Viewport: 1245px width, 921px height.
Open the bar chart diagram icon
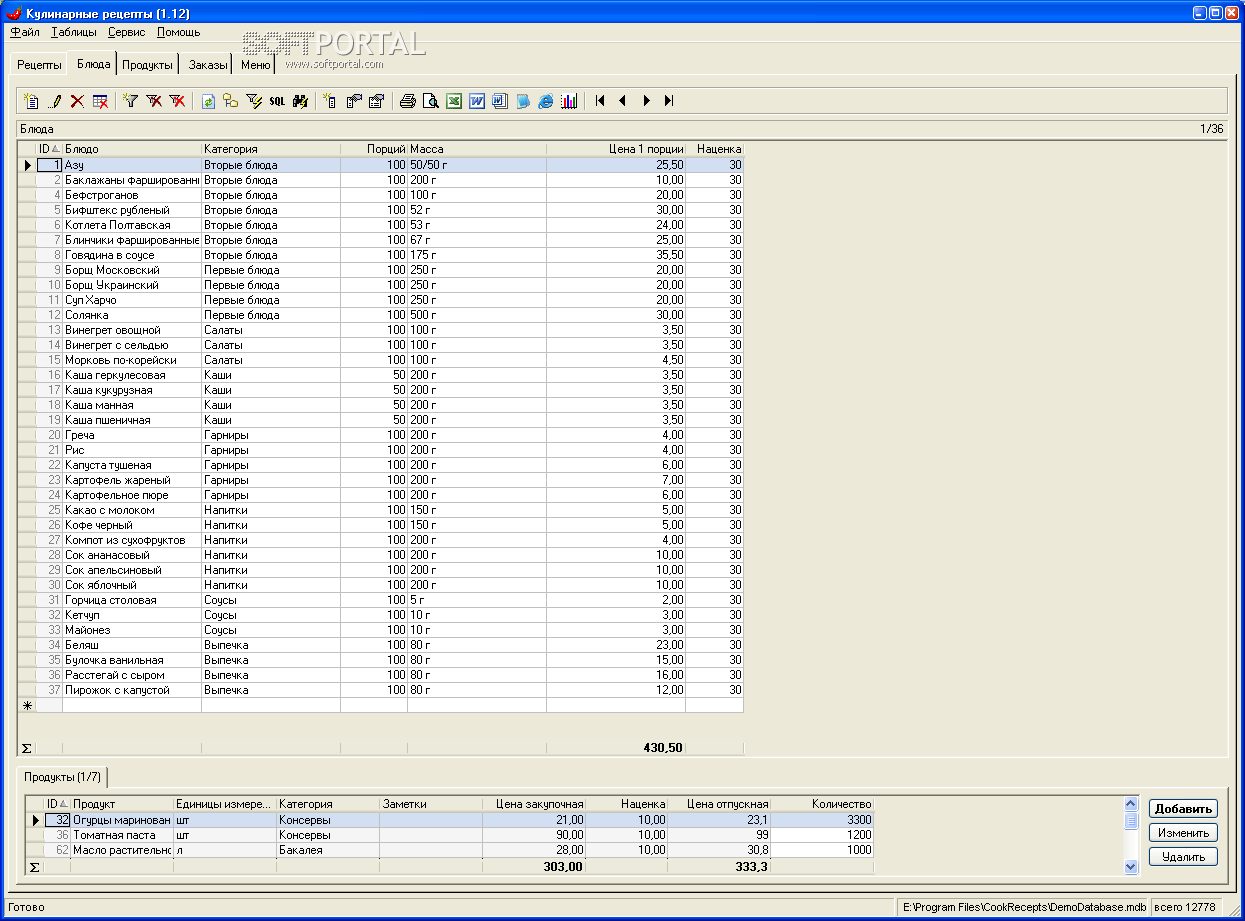tap(569, 101)
